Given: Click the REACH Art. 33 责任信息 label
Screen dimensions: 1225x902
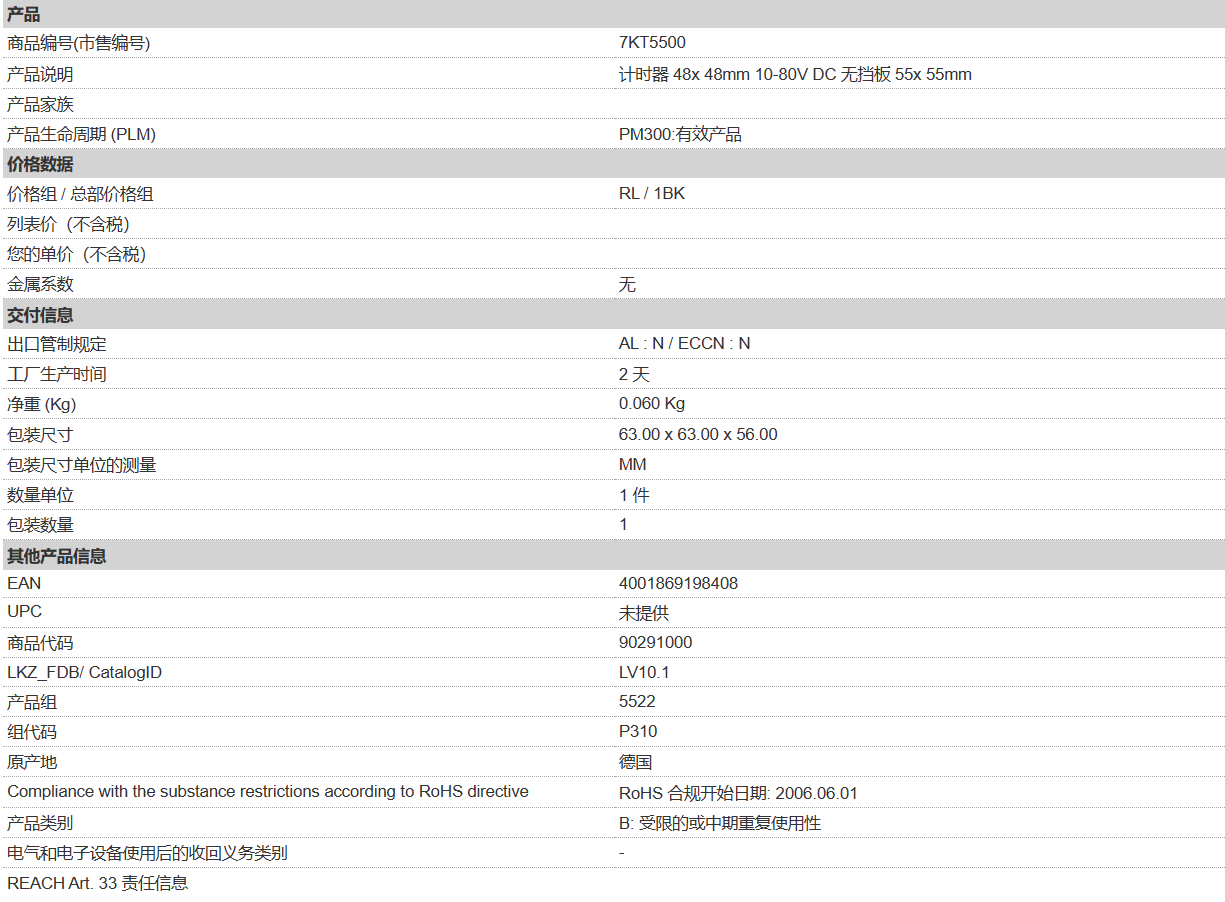Looking at the screenshot, I should click(x=97, y=883).
